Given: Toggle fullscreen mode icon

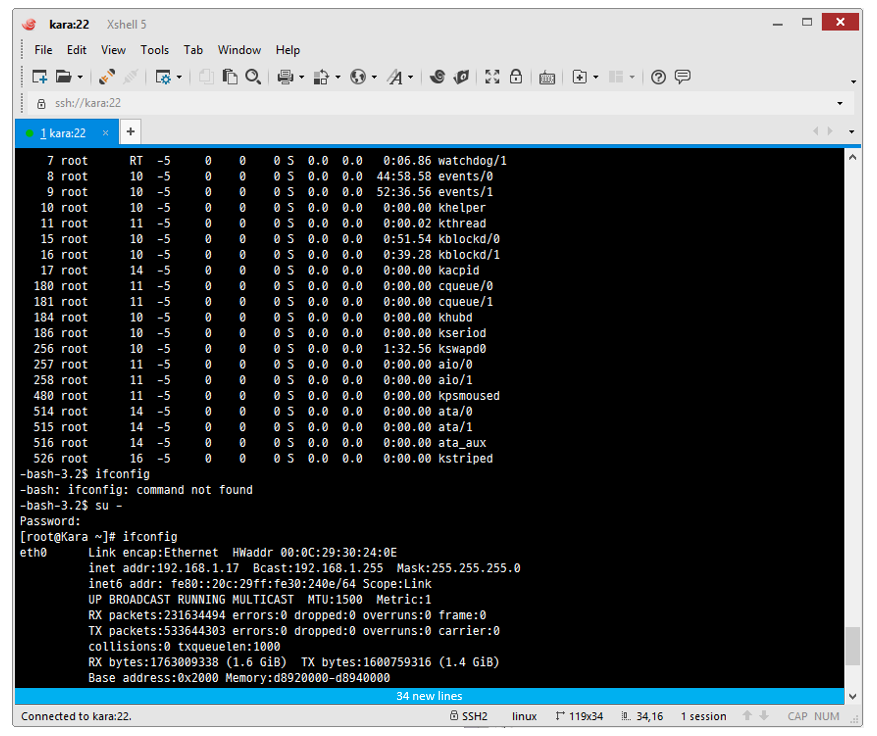Looking at the screenshot, I should click(x=492, y=77).
